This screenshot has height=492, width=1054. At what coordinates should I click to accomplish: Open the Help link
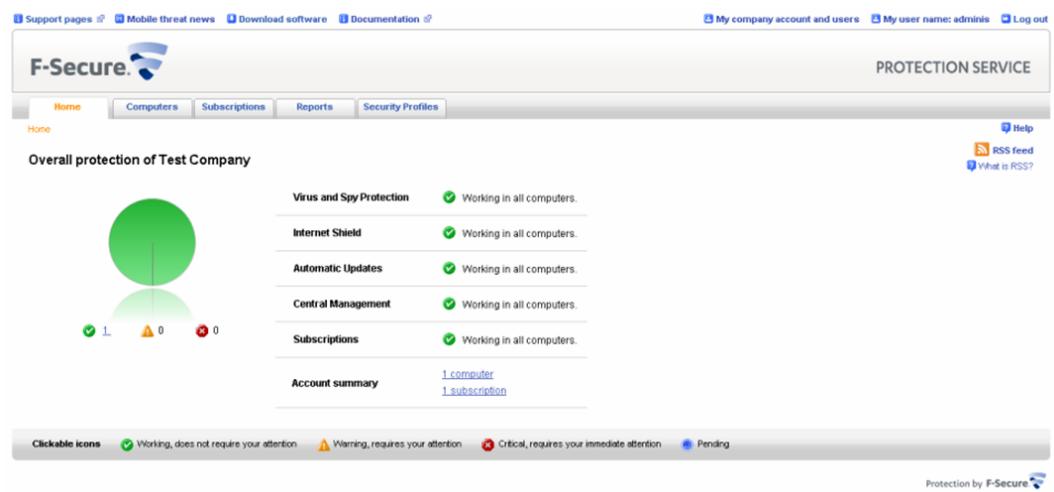click(x=1022, y=128)
